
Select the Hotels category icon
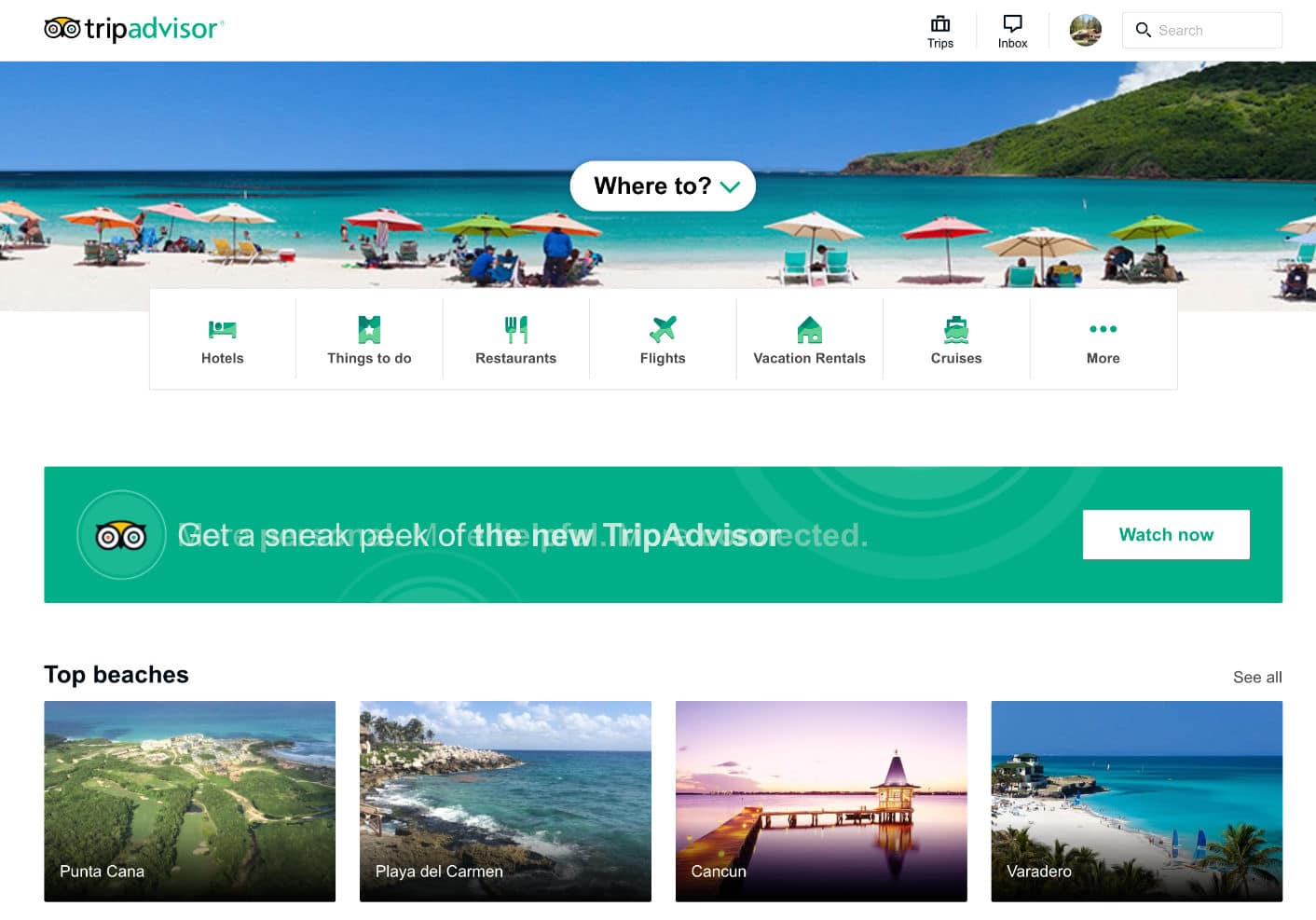pos(222,328)
